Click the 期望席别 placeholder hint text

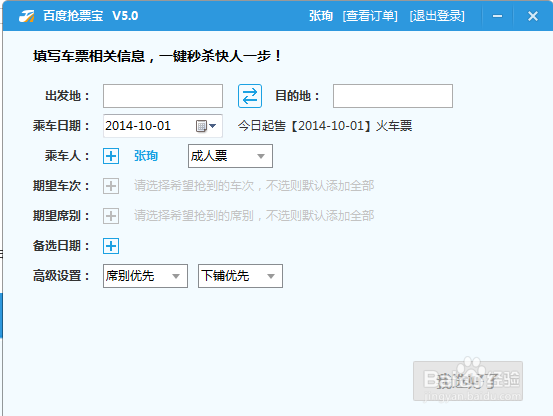[254, 216]
